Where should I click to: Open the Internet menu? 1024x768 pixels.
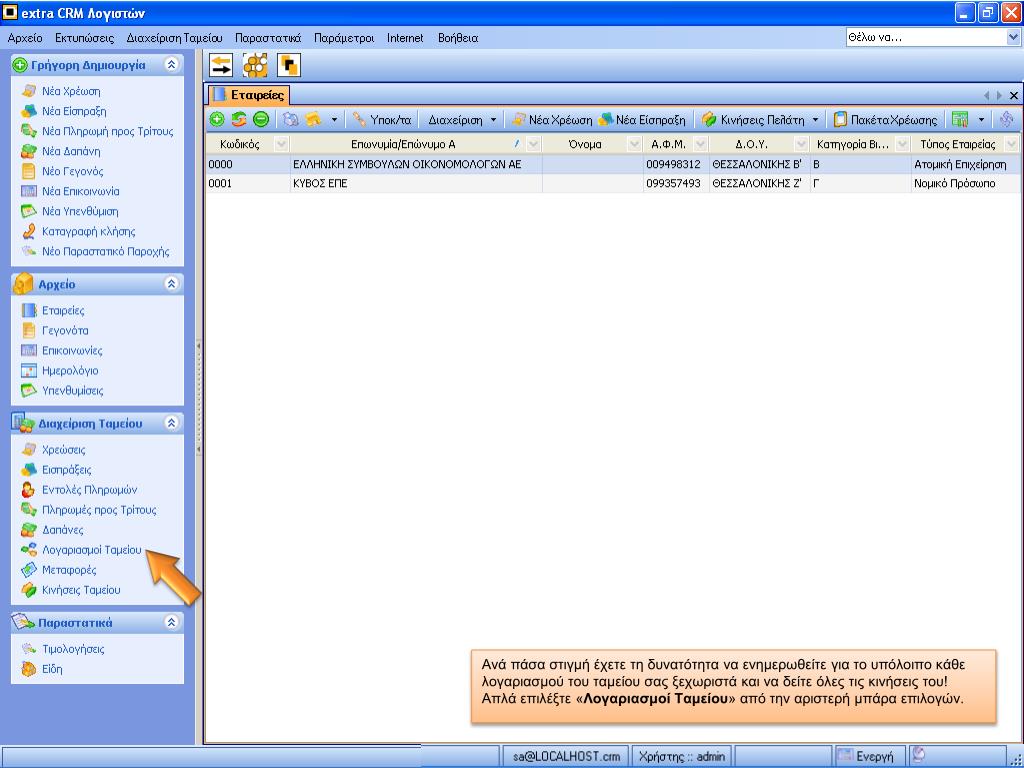pyautogui.click(x=405, y=38)
